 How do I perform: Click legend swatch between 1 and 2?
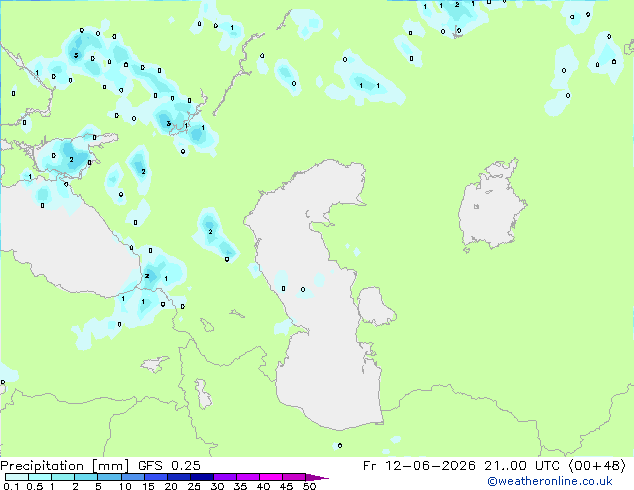(63, 477)
